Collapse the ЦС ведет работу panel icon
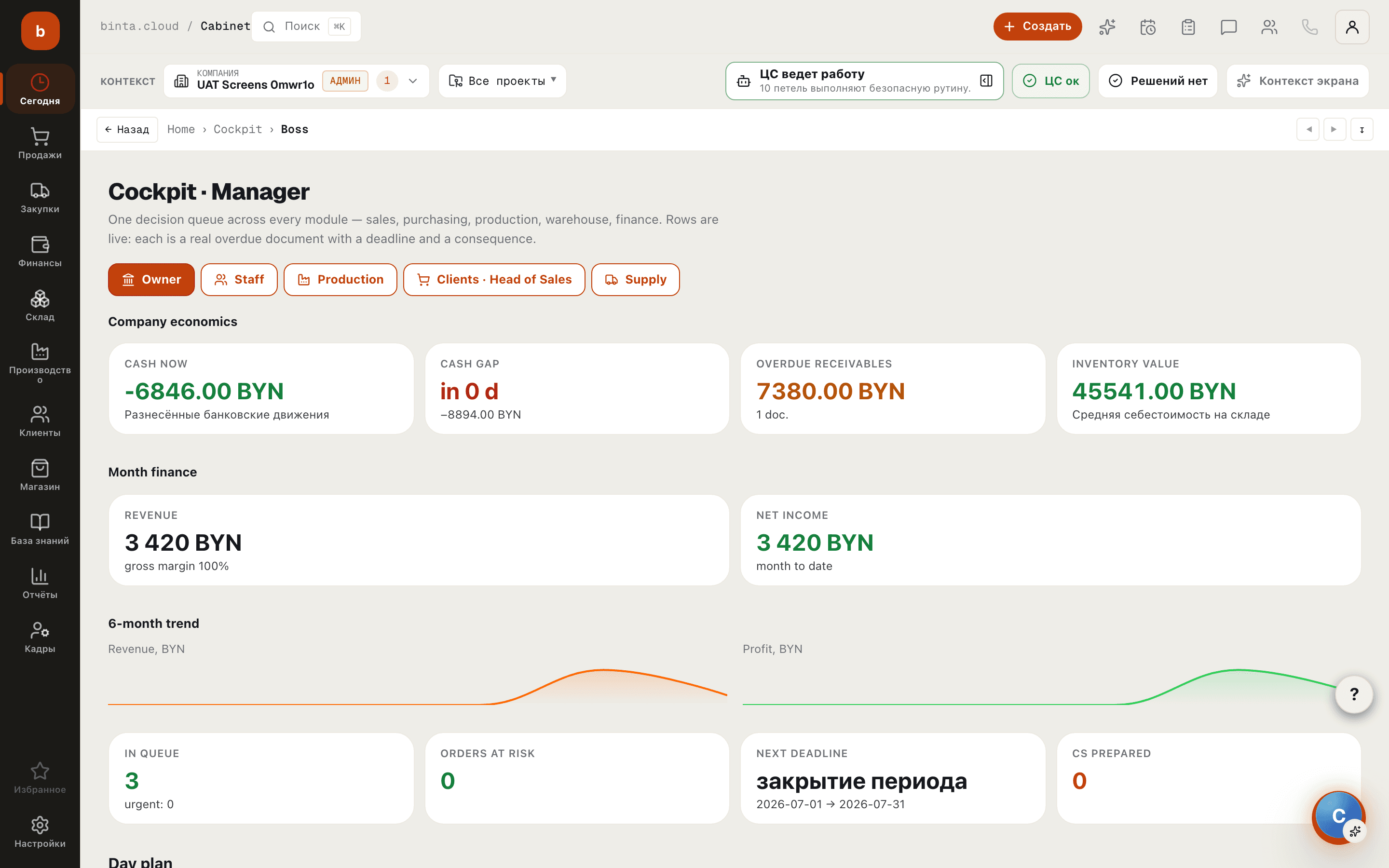The image size is (1389, 868). [x=986, y=81]
